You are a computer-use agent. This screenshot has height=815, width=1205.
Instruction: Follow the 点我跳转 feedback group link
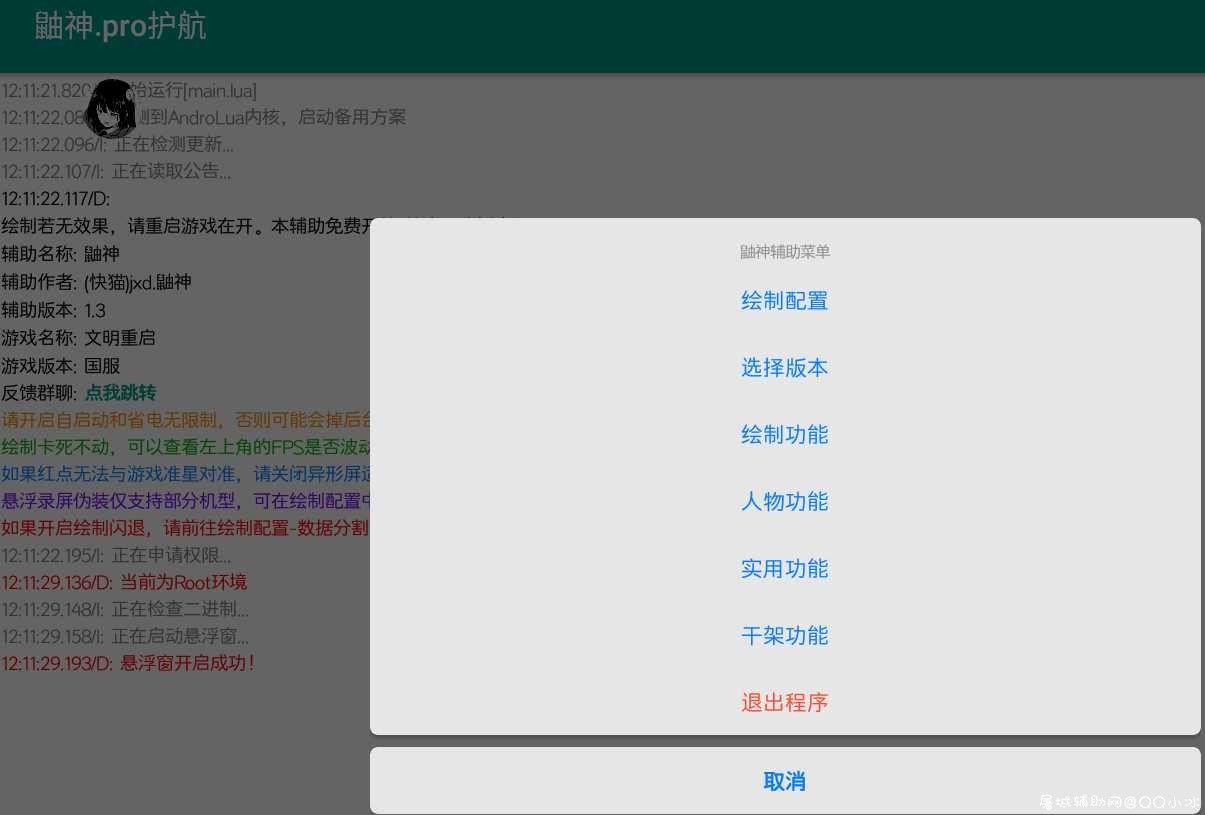coord(120,393)
